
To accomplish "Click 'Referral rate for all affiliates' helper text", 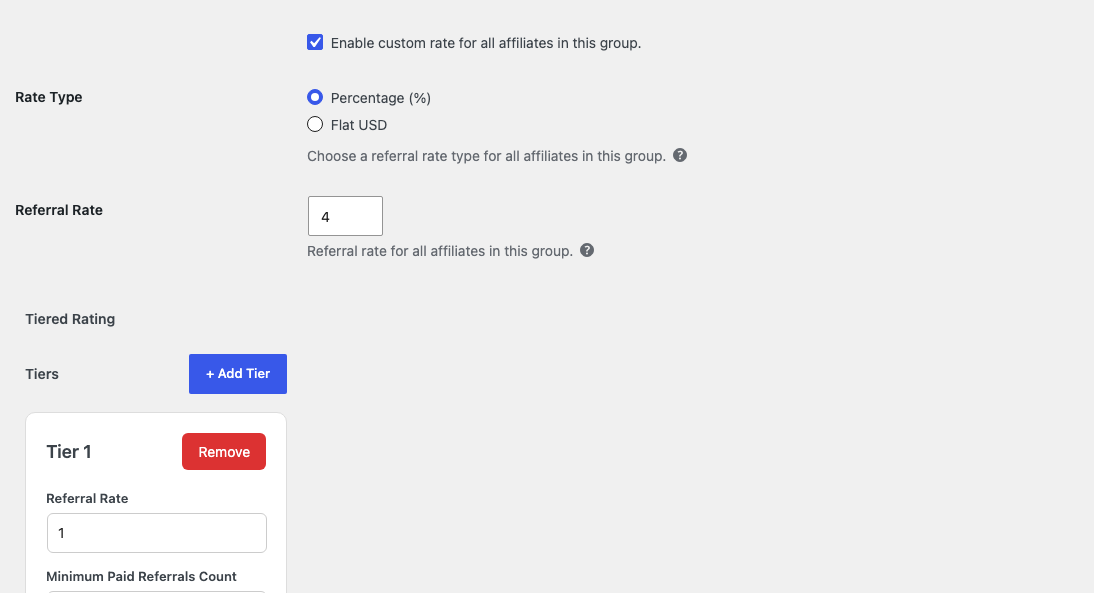I will (x=440, y=251).
